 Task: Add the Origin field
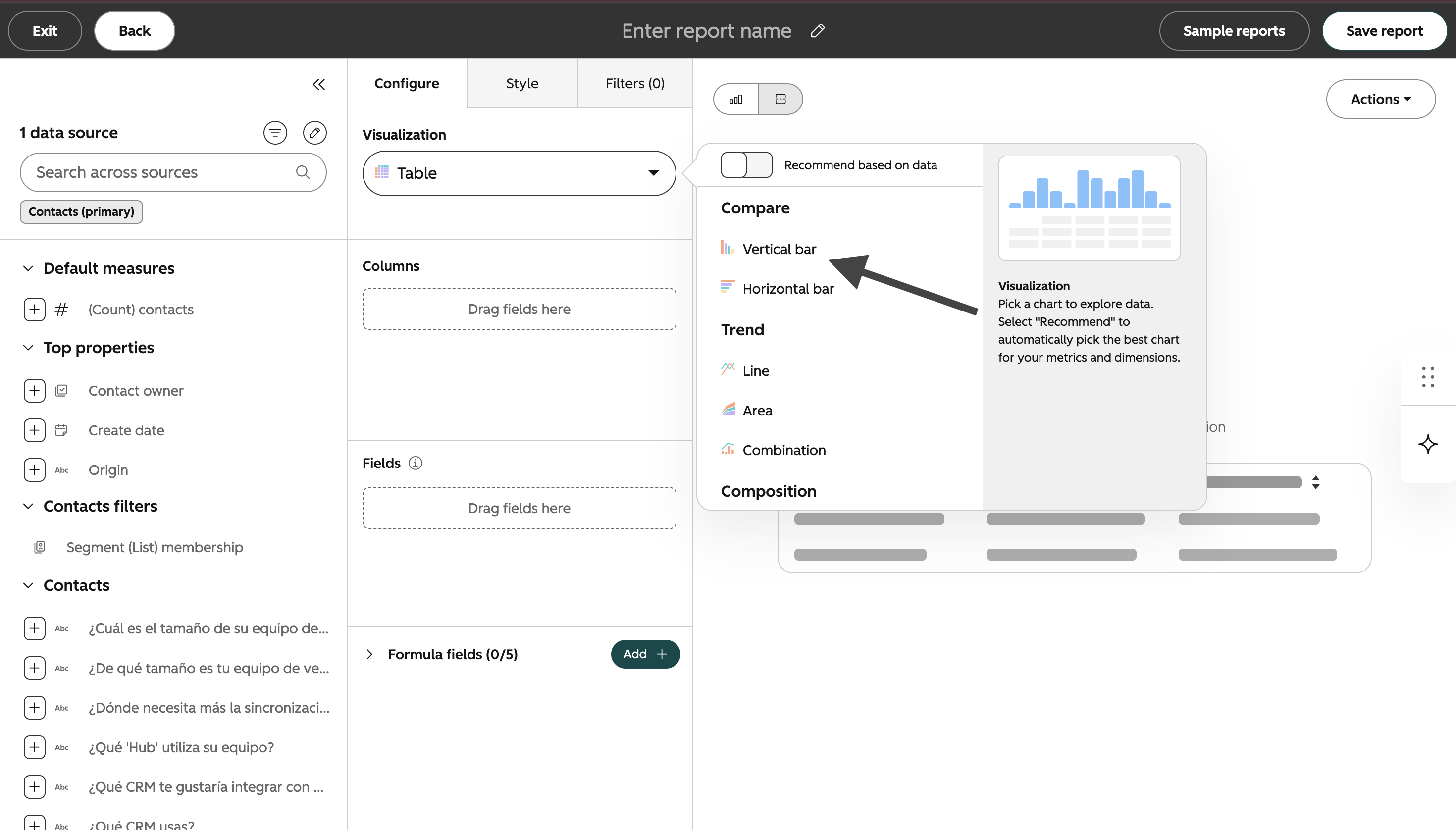tap(35, 470)
